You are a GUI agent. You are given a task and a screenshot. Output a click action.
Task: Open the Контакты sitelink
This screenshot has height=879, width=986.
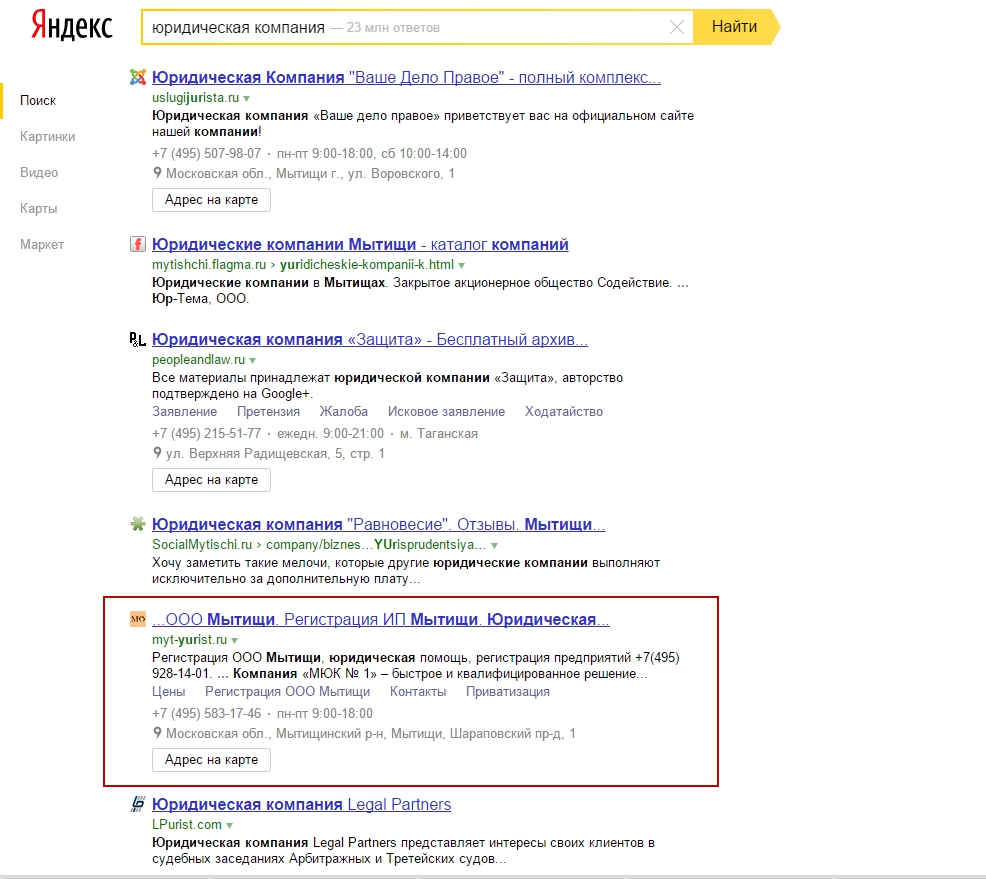tap(418, 692)
